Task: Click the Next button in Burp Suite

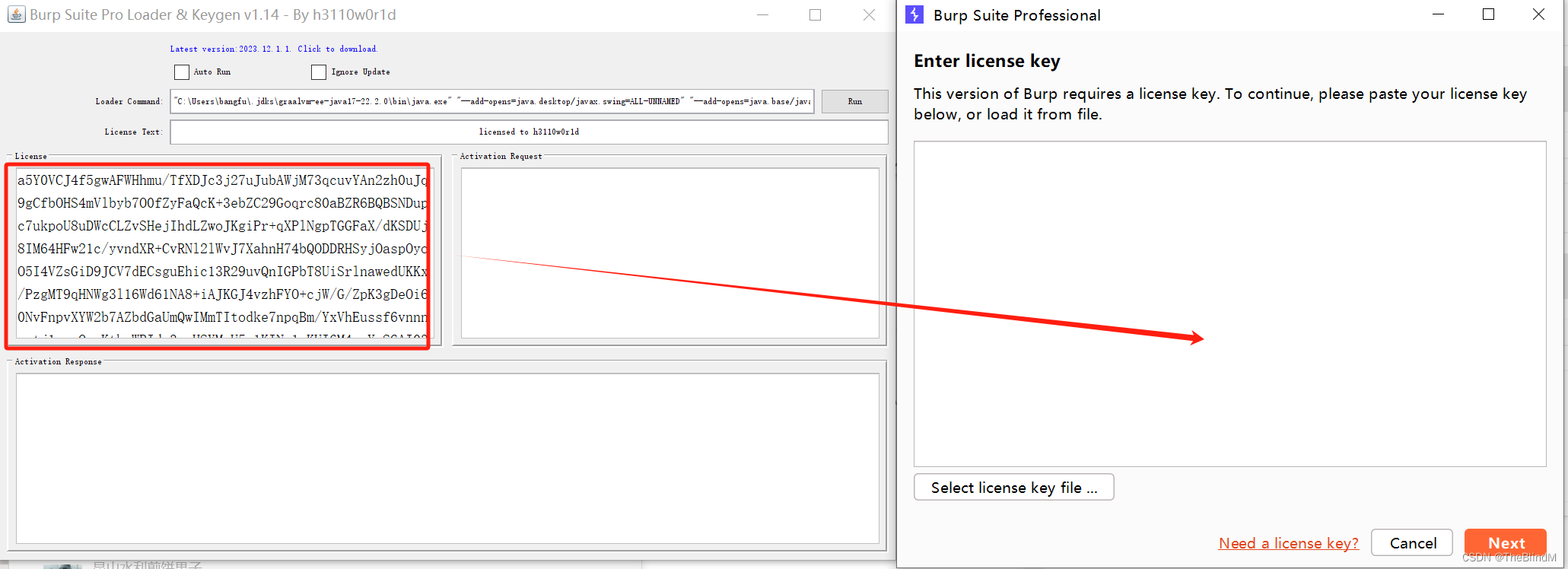Action: [1506, 543]
